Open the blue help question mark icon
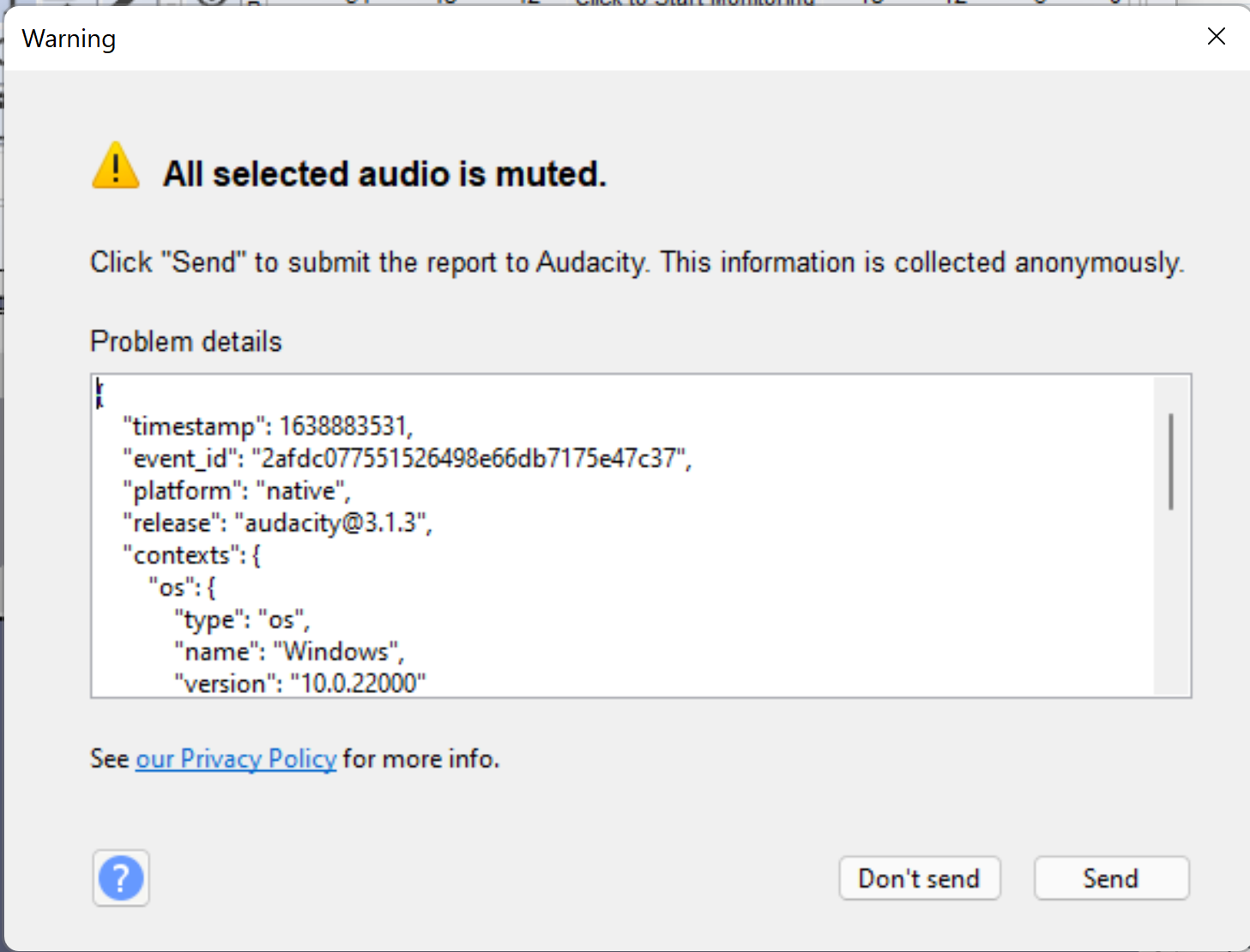The height and width of the screenshot is (952, 1250). point(120,877)
